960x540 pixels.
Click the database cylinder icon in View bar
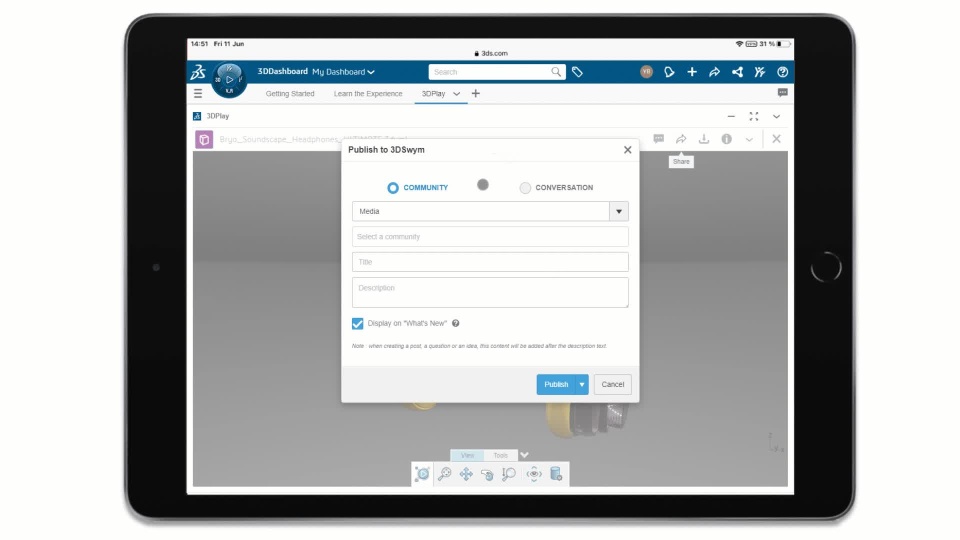click(556, 474)
